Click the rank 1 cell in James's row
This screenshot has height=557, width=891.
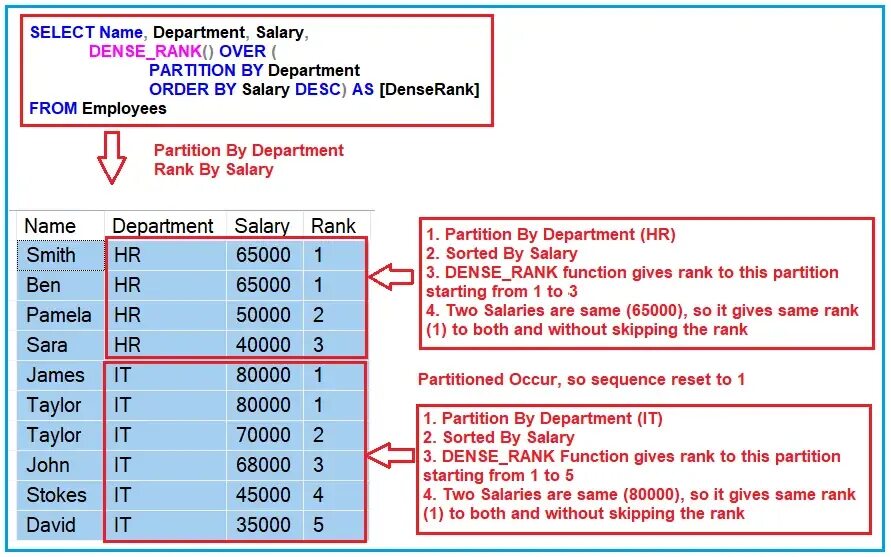click(x=335, y=376)
